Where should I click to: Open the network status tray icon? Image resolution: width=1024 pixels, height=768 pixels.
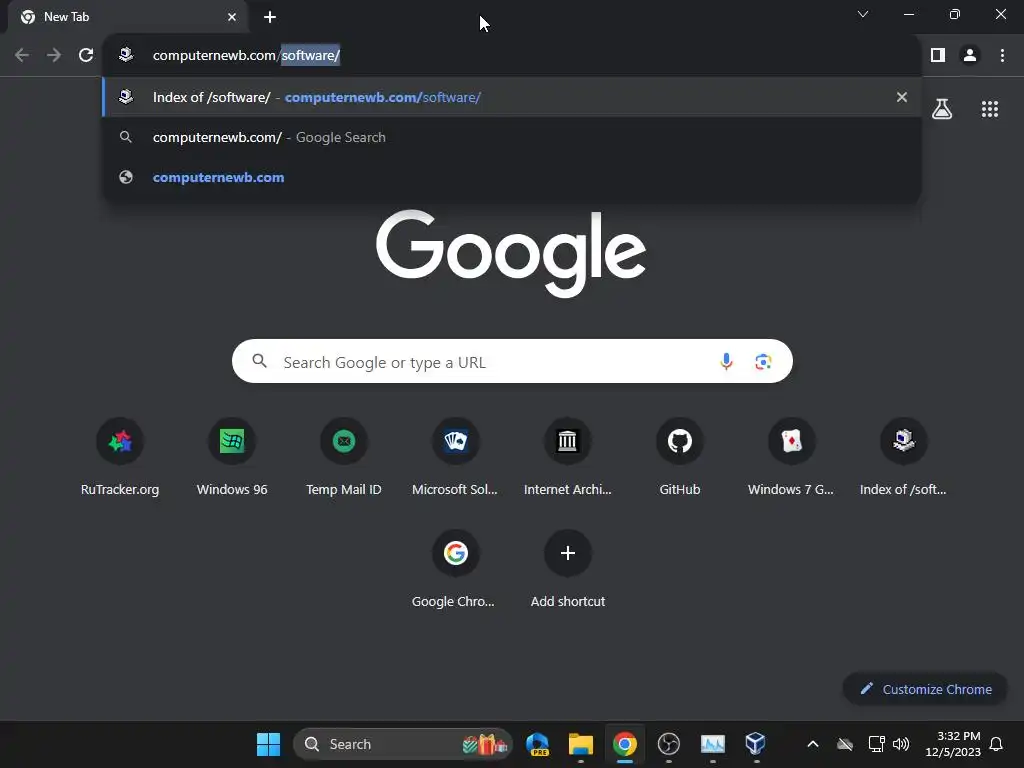pos(876,744)
